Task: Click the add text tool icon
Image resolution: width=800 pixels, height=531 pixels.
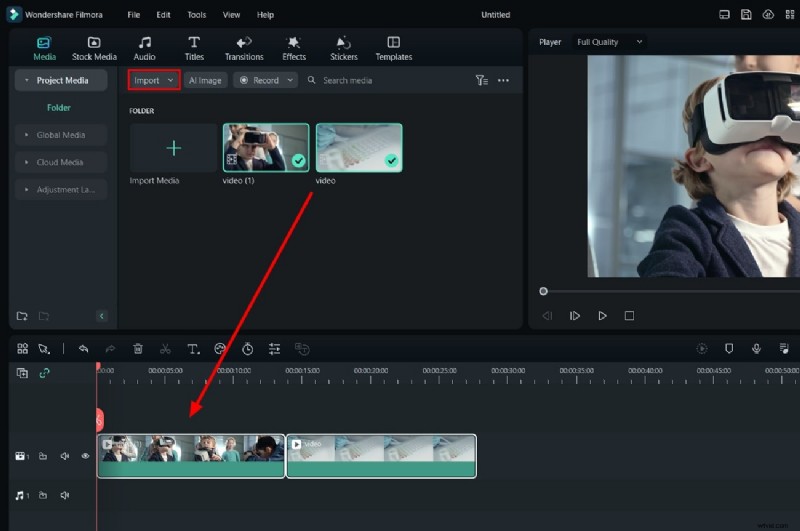Action: 193,349
